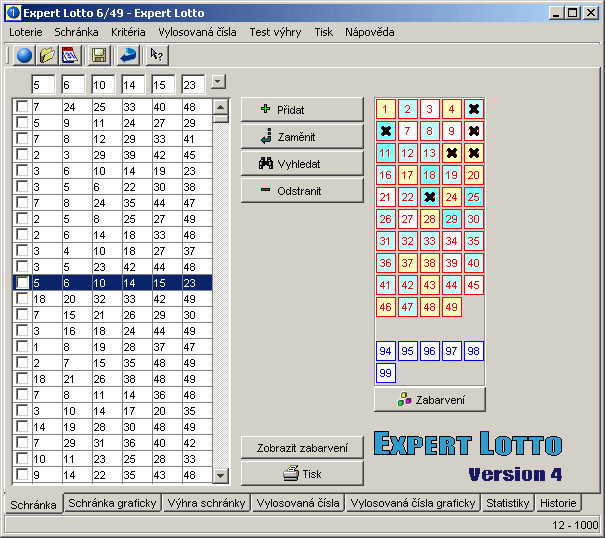Screen dimensions: 605x538
Task: Click the Zaměnit button
Action: (302, 137)
